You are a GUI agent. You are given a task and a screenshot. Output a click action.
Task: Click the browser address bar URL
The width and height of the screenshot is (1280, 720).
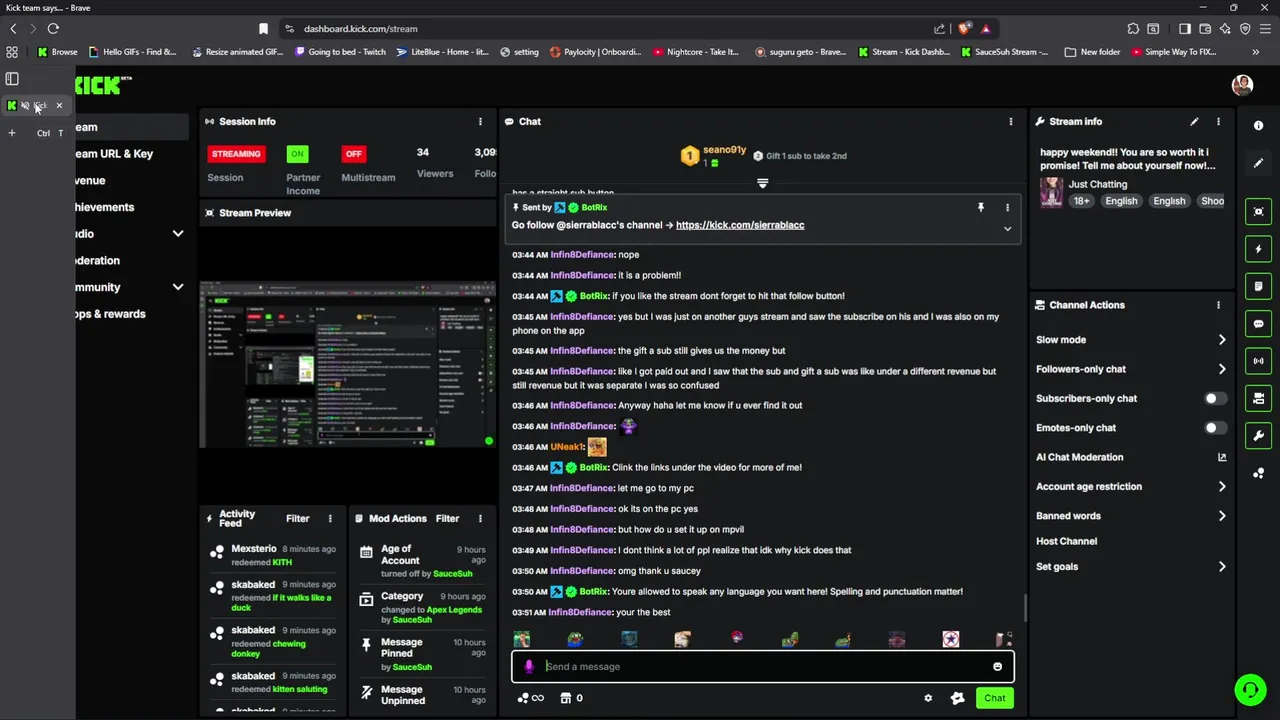[x=360, y=29]
